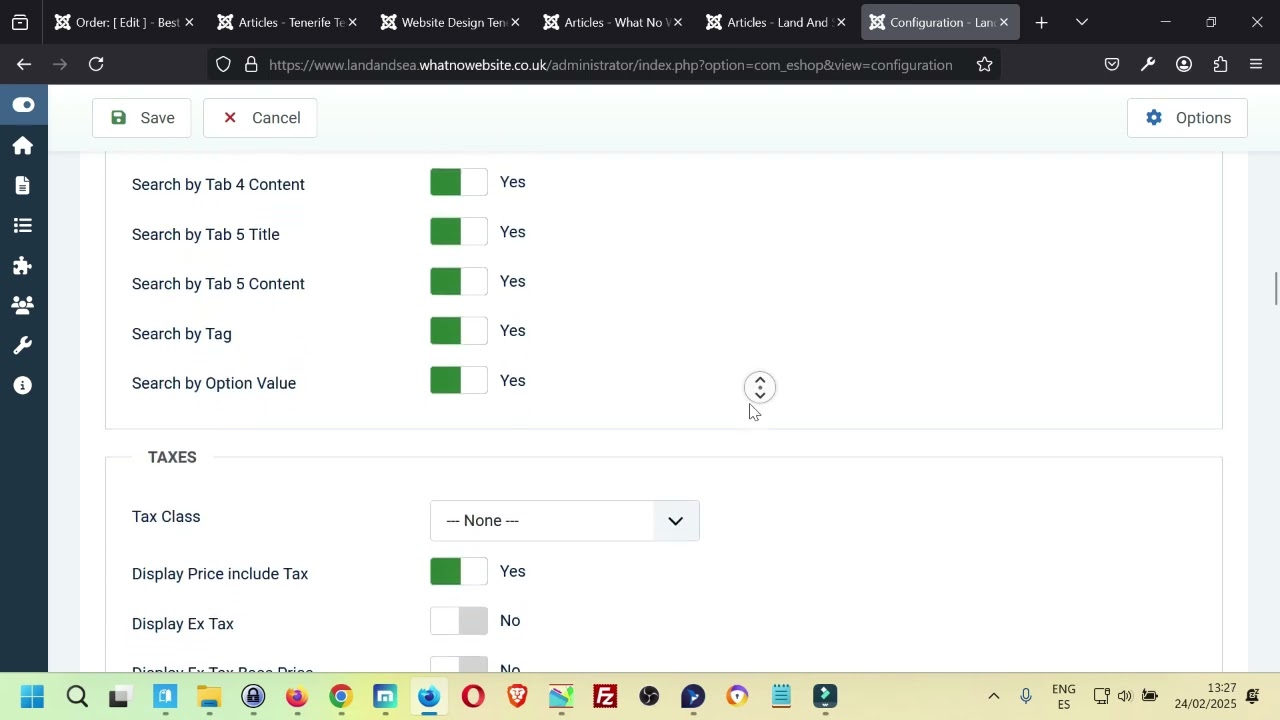Click the microphone tray icon
Viewport: 1280px width, 720px height.
(x=1026, y=696)
